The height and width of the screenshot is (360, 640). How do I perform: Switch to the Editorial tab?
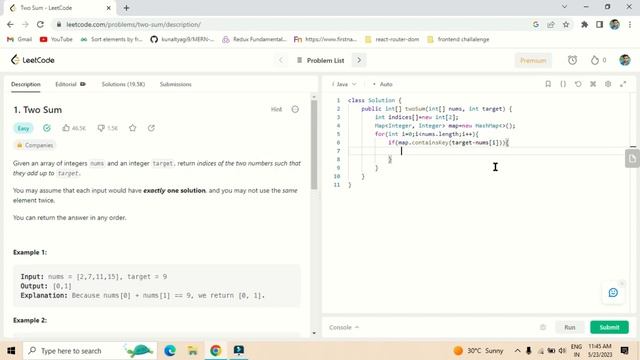coord(70,84)
